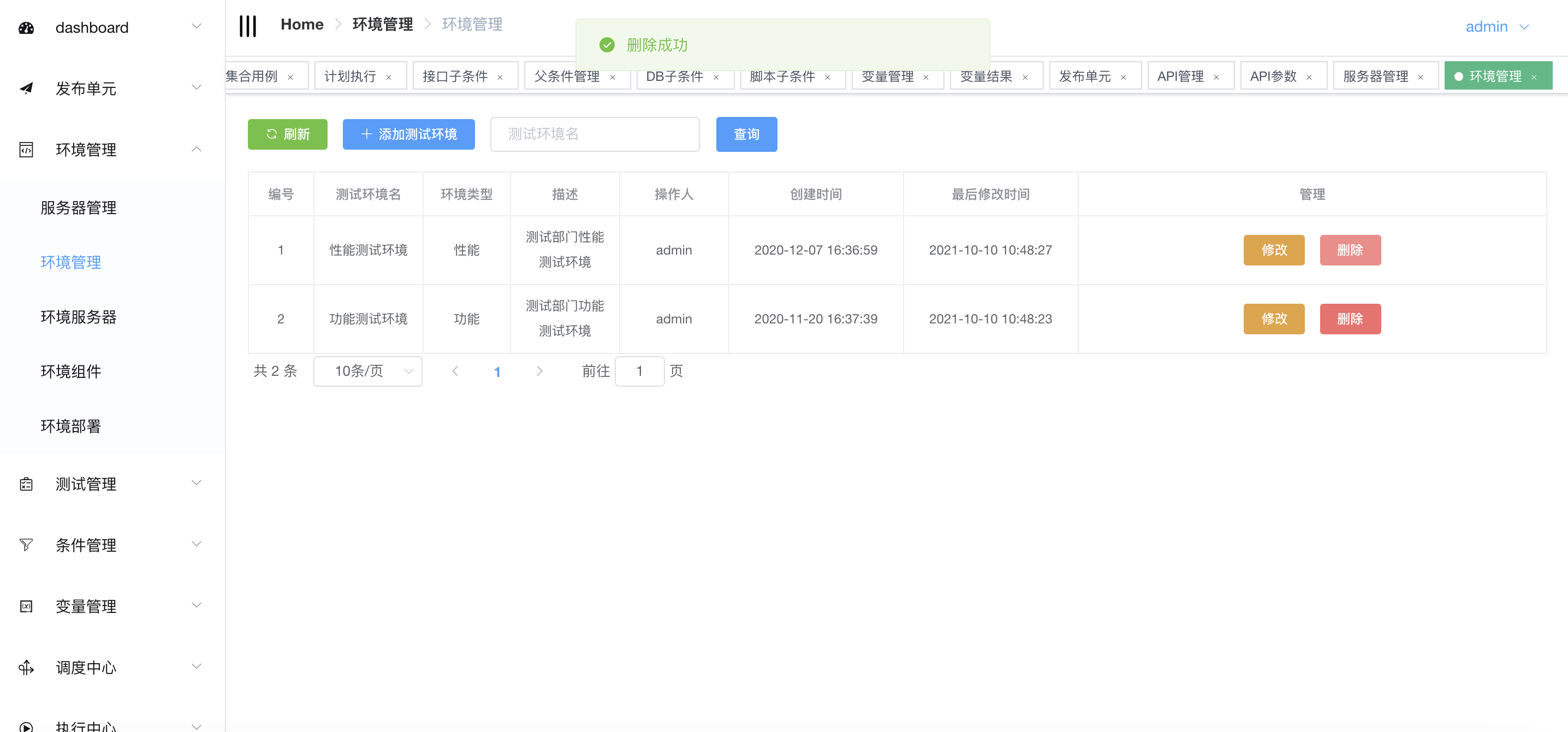Click the 性能测试环境 name cell

point(369,250)
